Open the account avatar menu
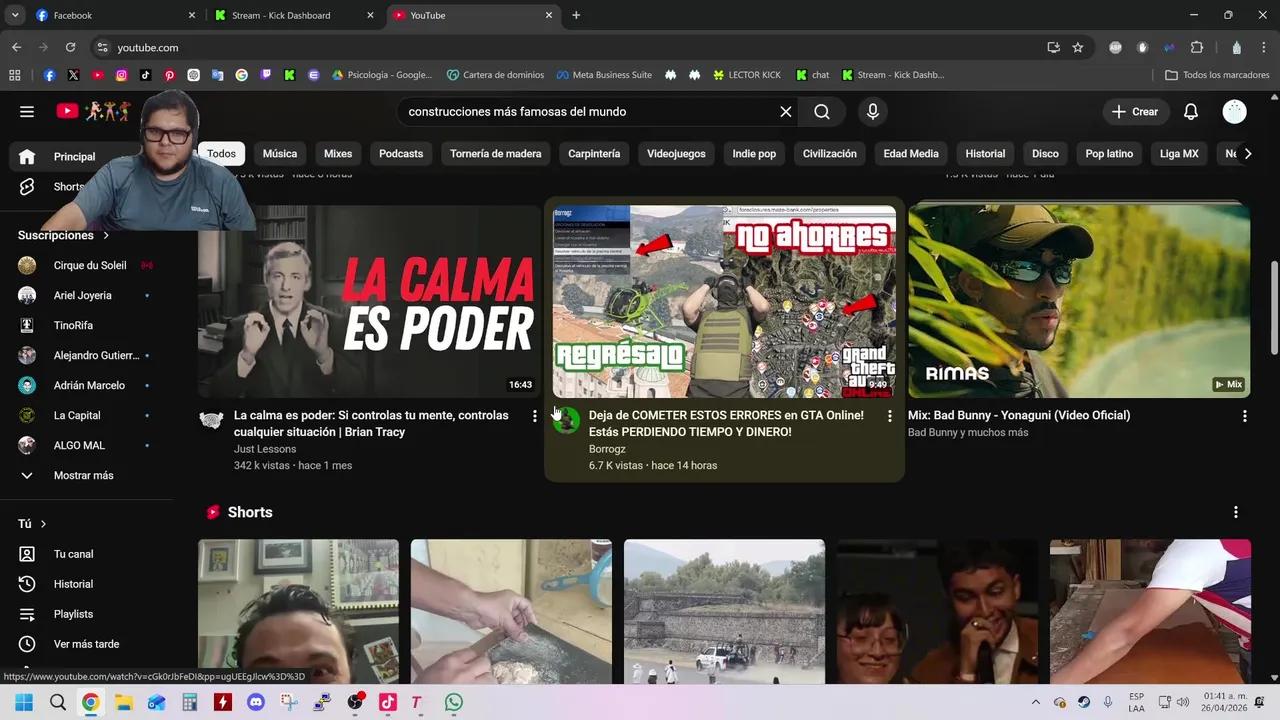Screen dimensions: 1280x720 coord(1235,112)
